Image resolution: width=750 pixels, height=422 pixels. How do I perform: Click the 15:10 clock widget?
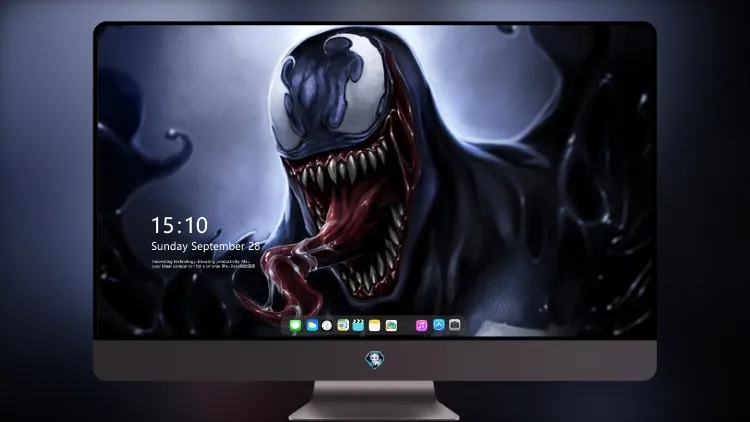point(179,225)
